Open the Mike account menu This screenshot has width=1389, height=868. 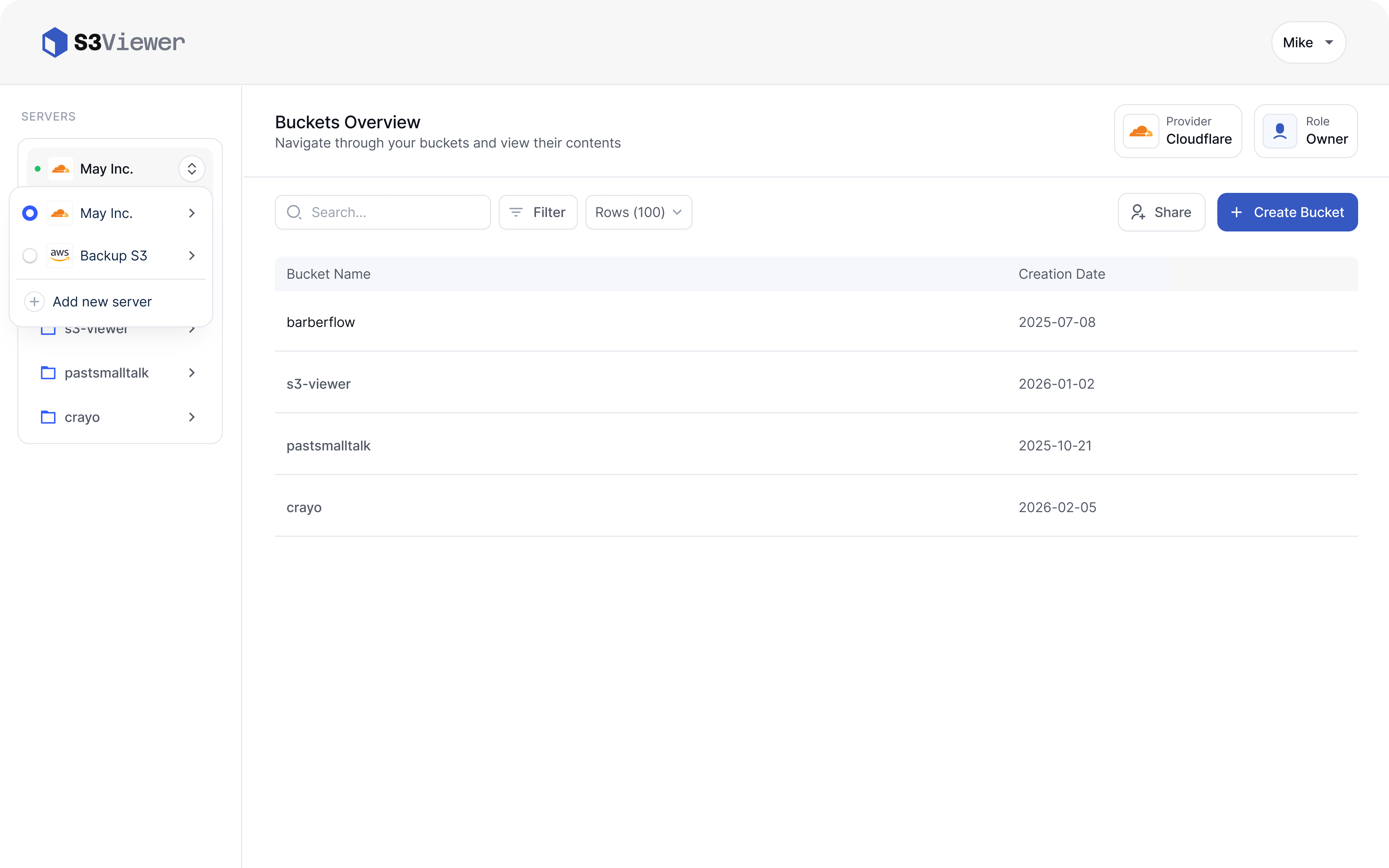tap(1308, 42)
